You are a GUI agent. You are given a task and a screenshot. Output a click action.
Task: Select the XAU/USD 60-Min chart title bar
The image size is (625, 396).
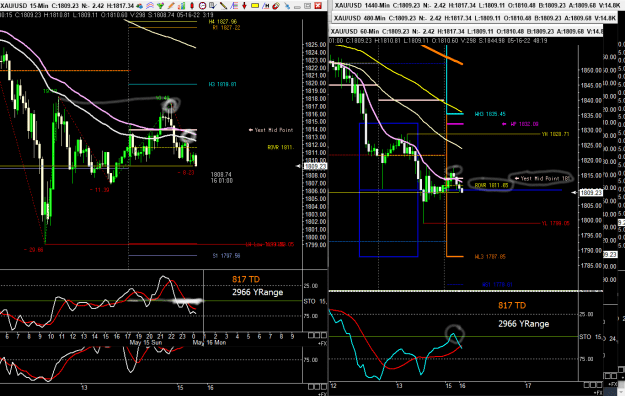(x=466, y=31)
